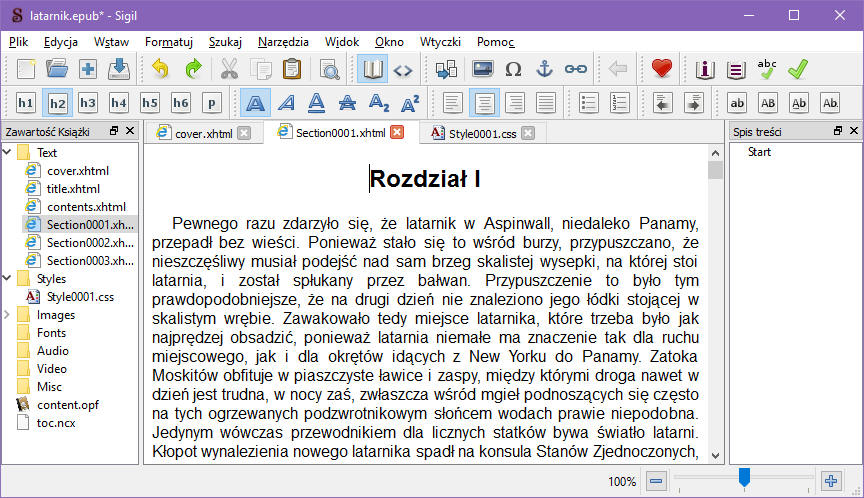Image resolution: width=864 pixels, height=498 pixels.
Task: Expand the Images folder
Action: point(8,315)
